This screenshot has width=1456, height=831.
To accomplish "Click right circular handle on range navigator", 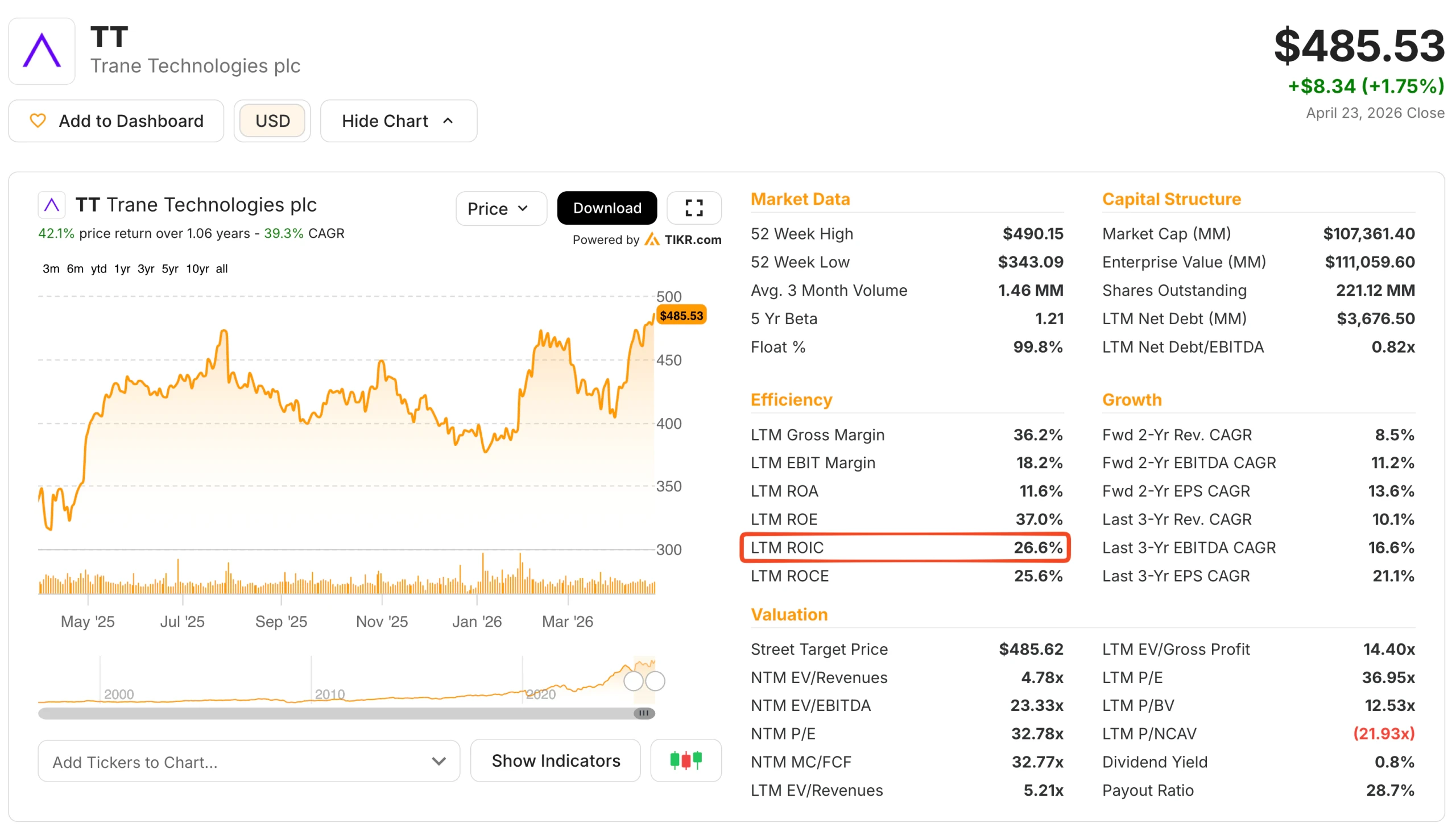I will click(x=655, y=680).
